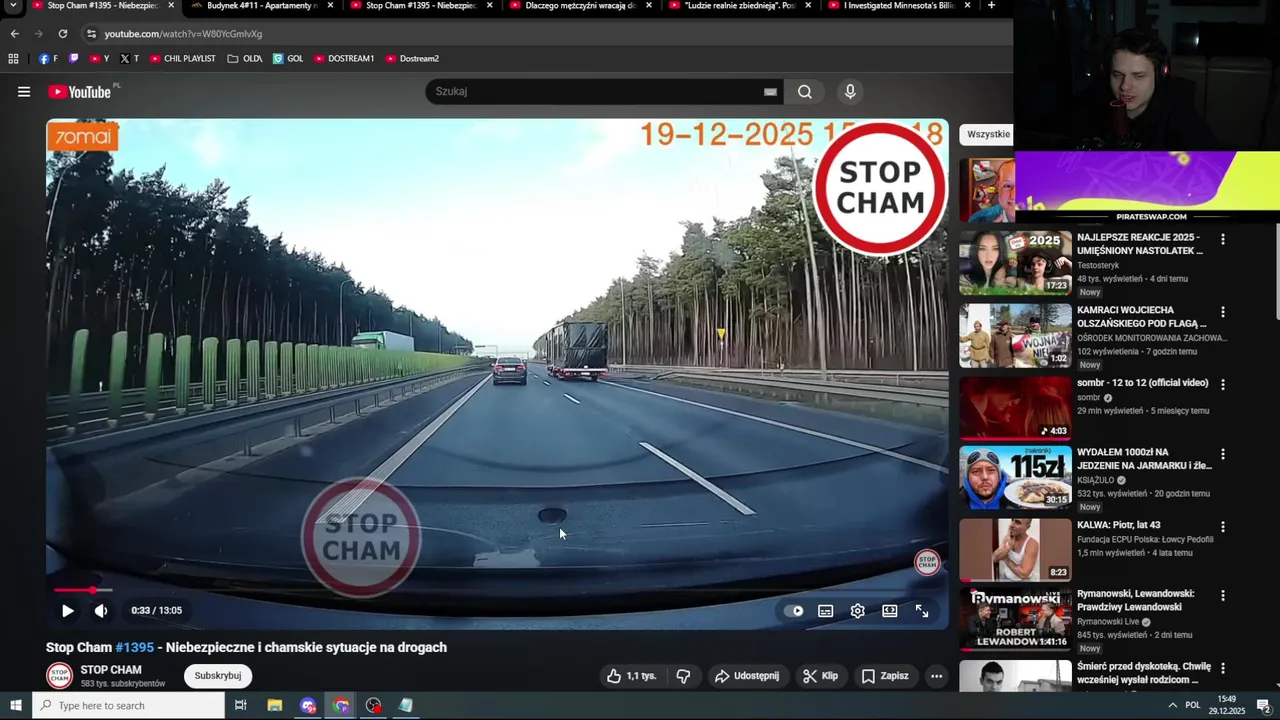Open STOP CHAM channel avatar
This screenshot has height=720, width=1280.
(x=60, y=676)
